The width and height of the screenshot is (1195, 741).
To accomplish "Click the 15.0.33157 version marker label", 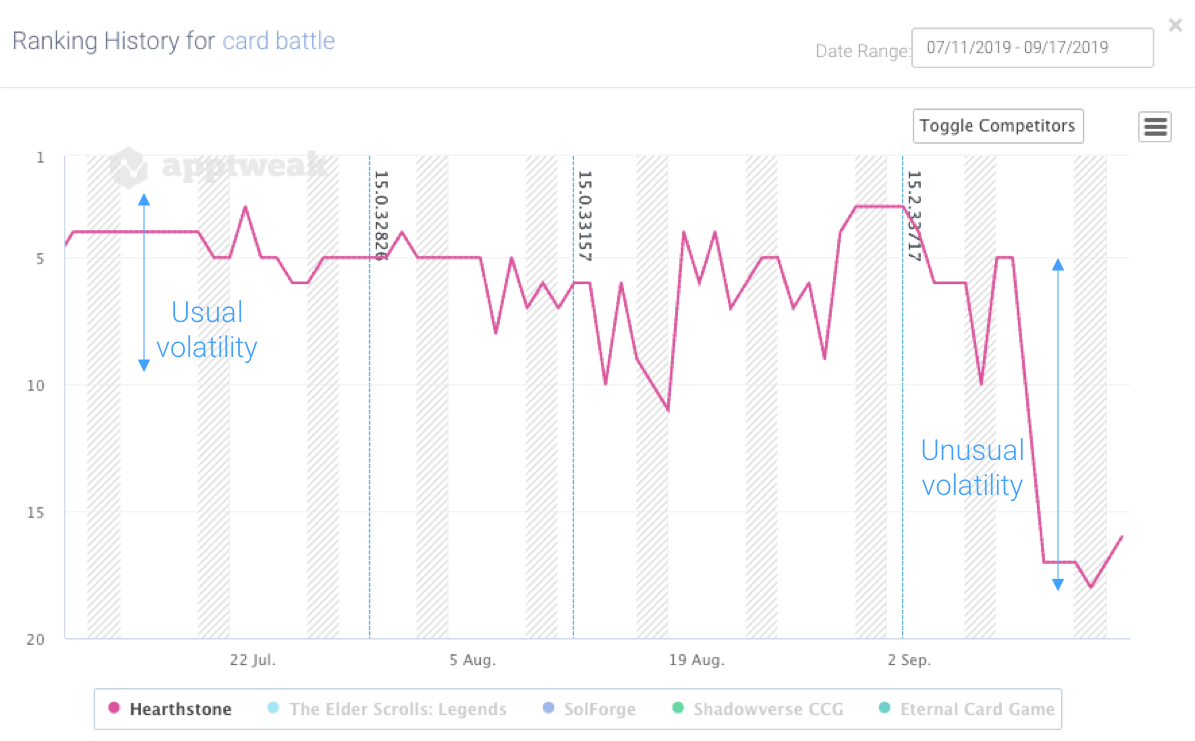I will pyautogui.click(x=585, y=215).
